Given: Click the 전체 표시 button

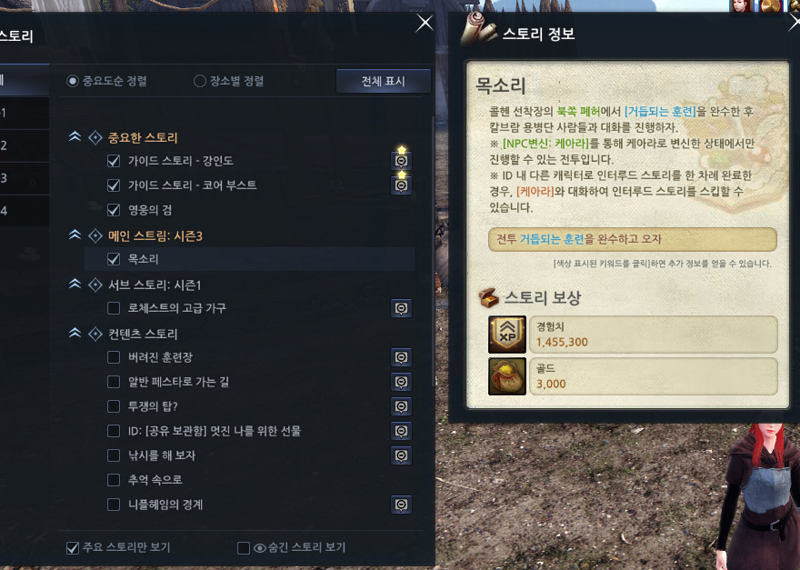Looking at the screenshot, I should 383,81.
